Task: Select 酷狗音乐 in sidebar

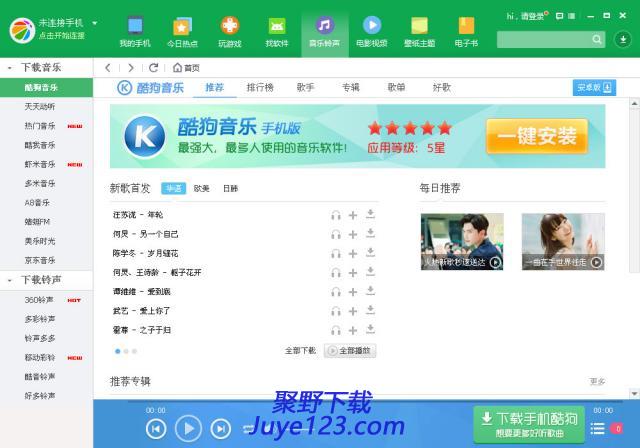Action: pyautogui.click(x=47, y=87)
